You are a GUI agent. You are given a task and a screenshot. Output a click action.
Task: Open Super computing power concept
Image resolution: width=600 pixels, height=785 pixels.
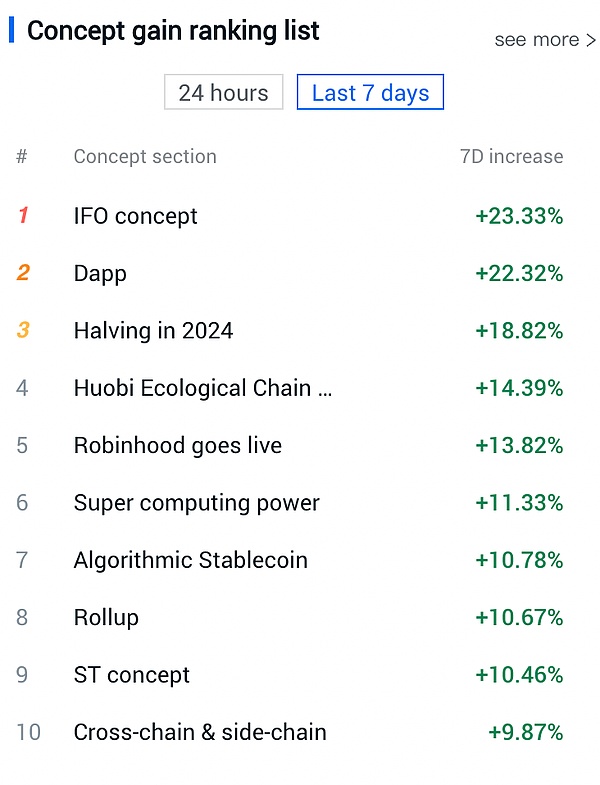click(197, 503)
